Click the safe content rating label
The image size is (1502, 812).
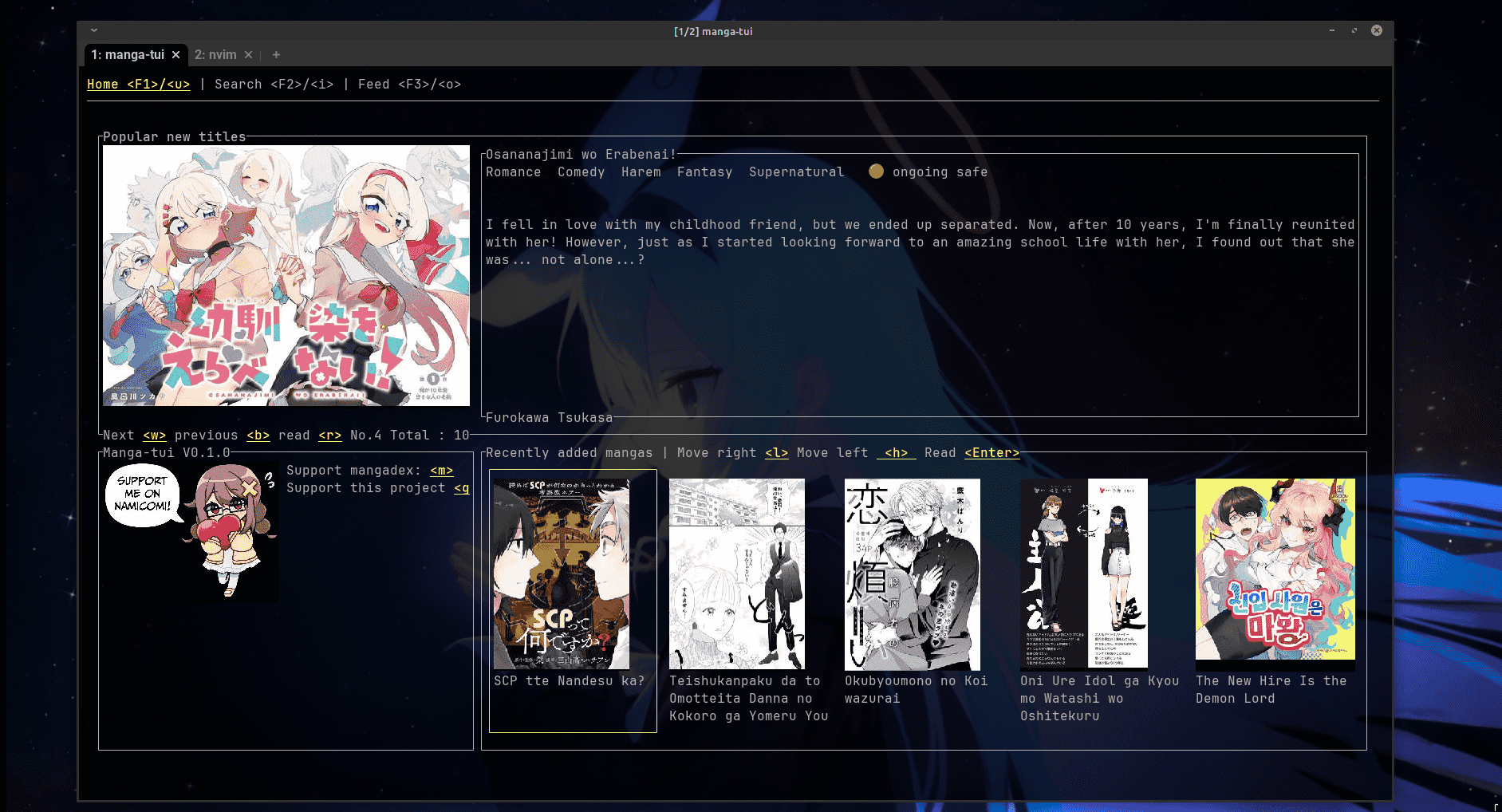[972, 172]
